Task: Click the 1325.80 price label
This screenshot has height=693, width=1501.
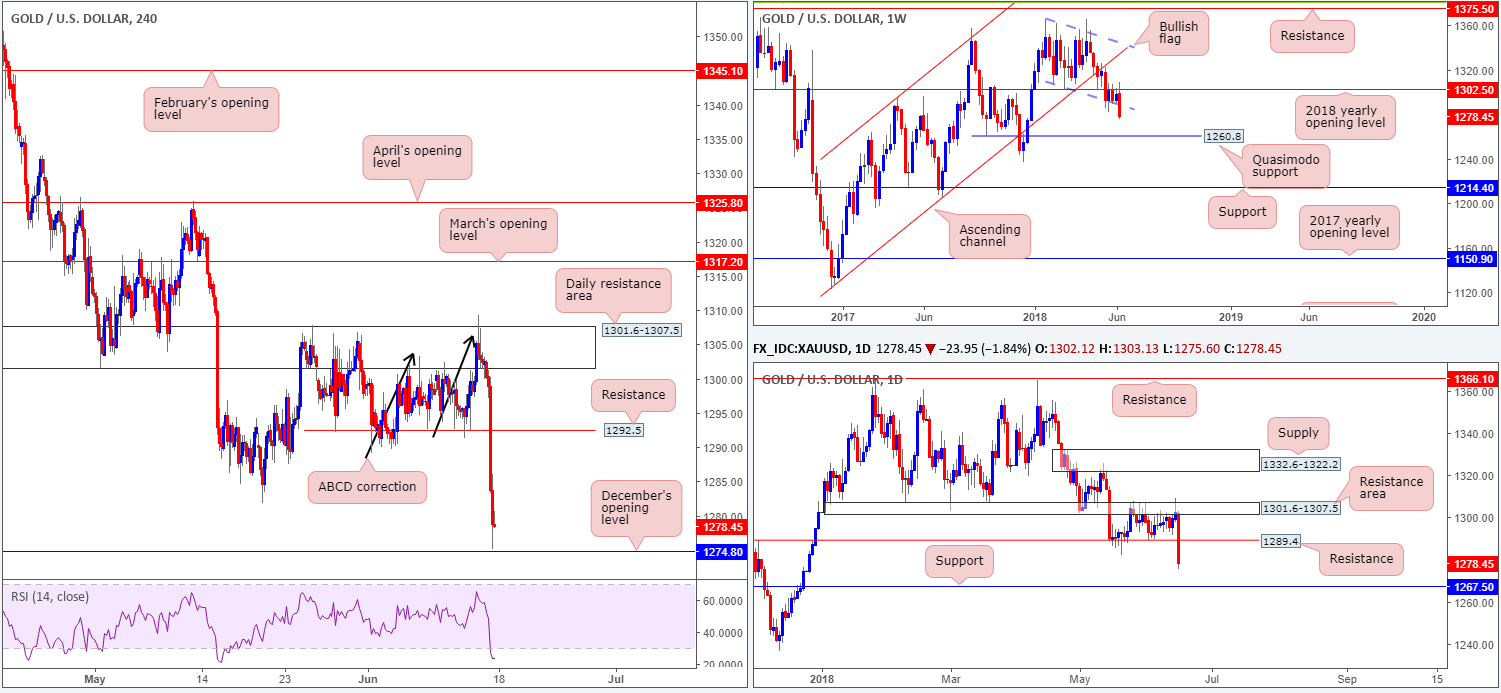Action: point(720,203)
